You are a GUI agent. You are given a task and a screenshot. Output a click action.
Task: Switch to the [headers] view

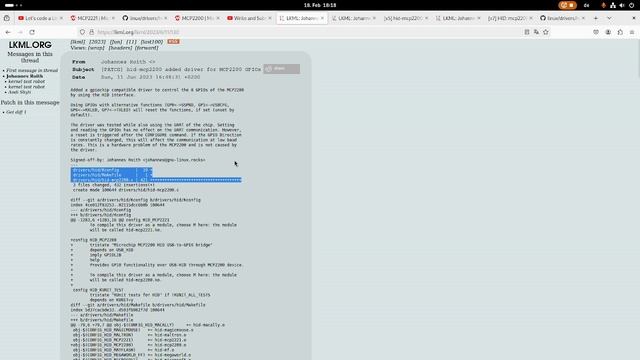[x=120, y=48]
